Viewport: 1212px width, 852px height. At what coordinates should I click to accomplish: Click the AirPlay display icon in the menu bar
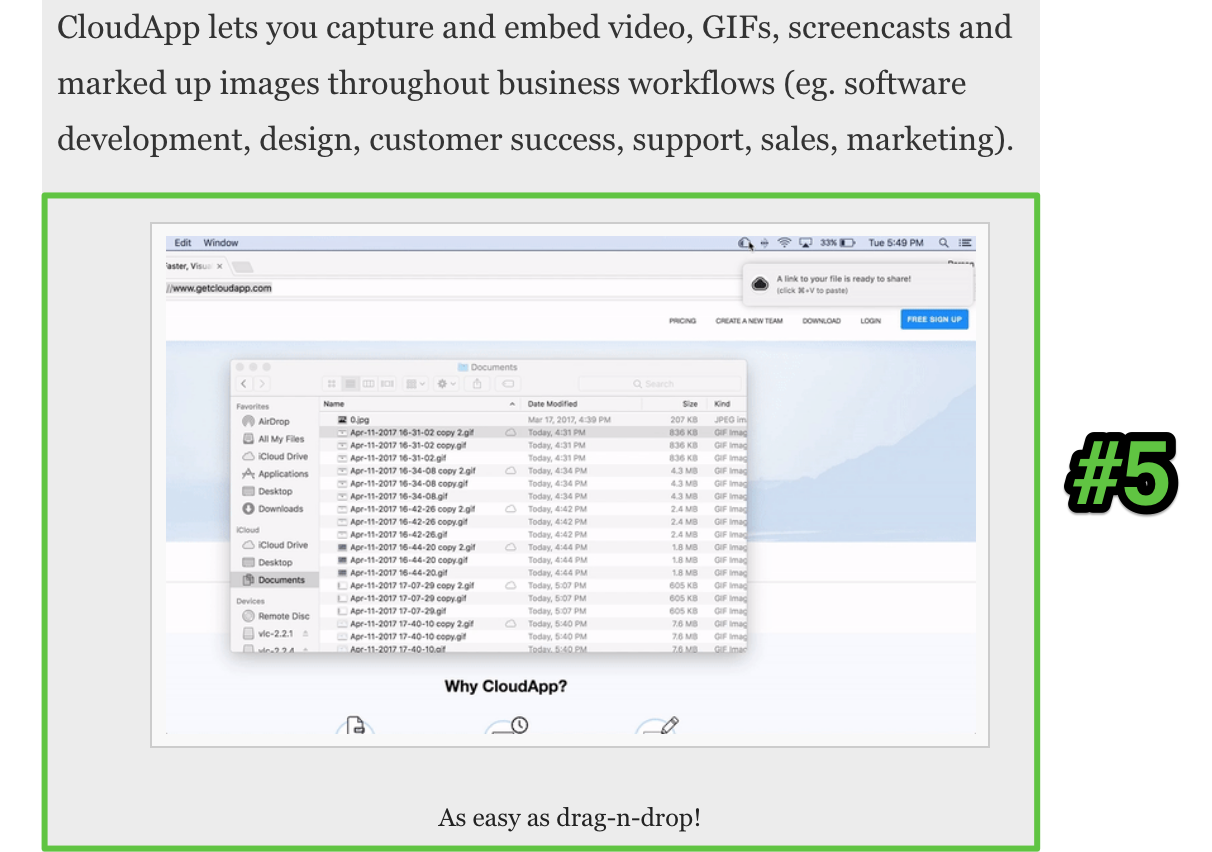tap(805, 243)
